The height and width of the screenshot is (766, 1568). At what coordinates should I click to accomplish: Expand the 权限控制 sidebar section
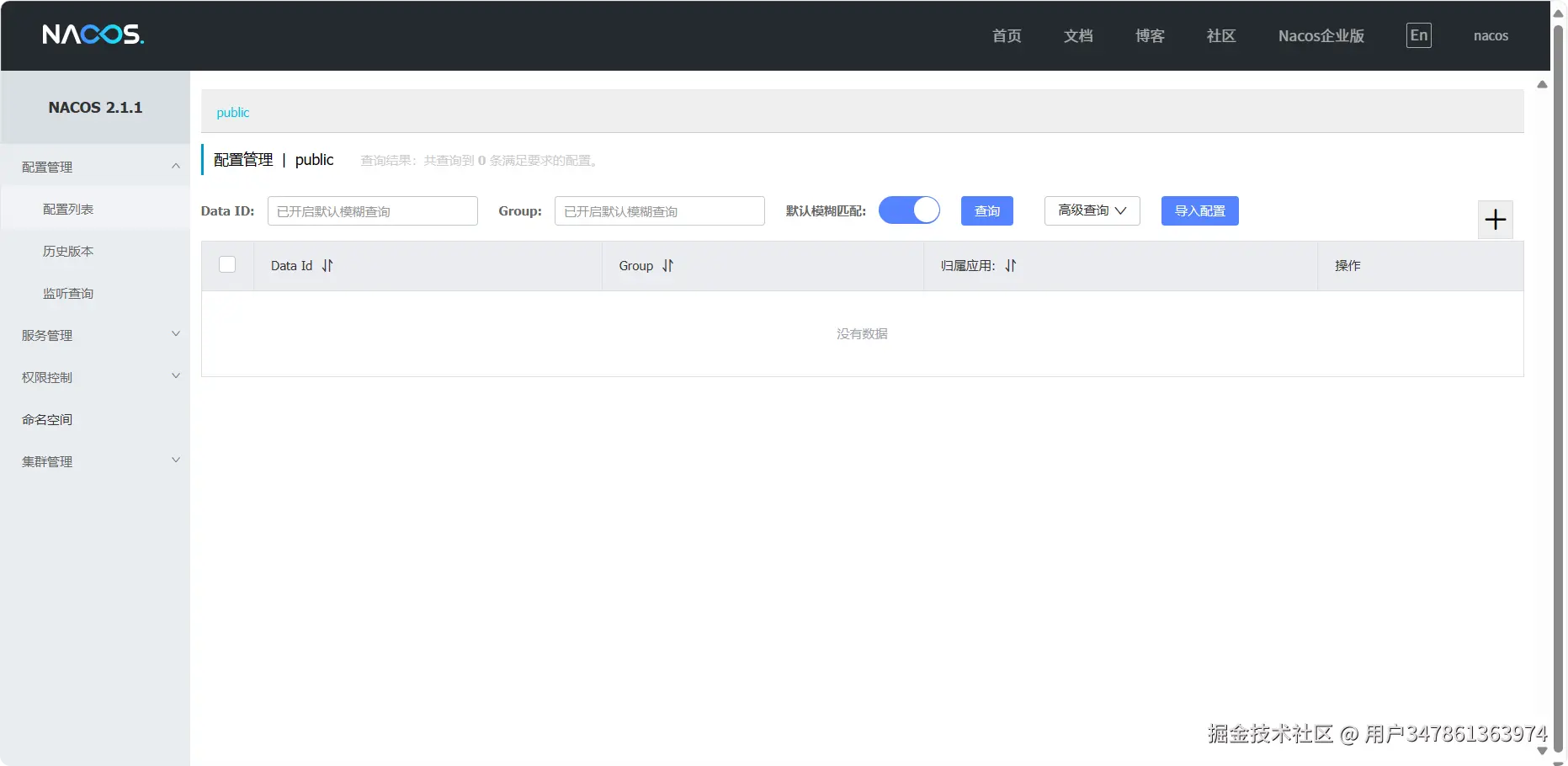click(95, 377)
